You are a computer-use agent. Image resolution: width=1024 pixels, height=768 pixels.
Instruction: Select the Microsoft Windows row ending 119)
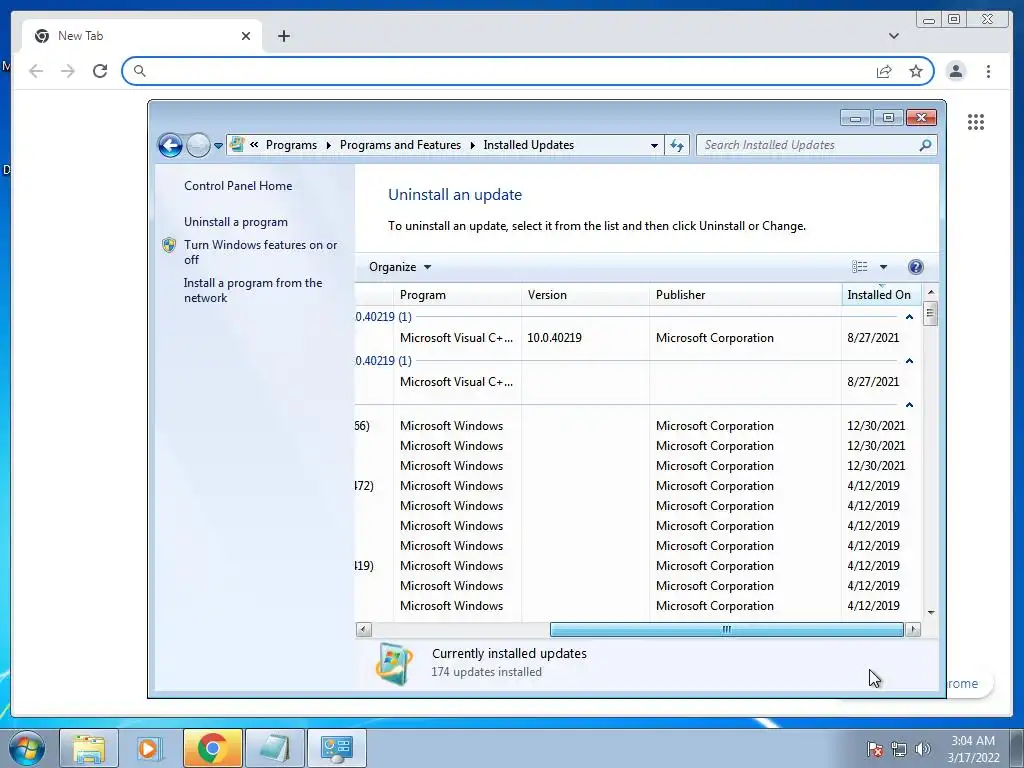pyautogui.click(x=637, y=566)
